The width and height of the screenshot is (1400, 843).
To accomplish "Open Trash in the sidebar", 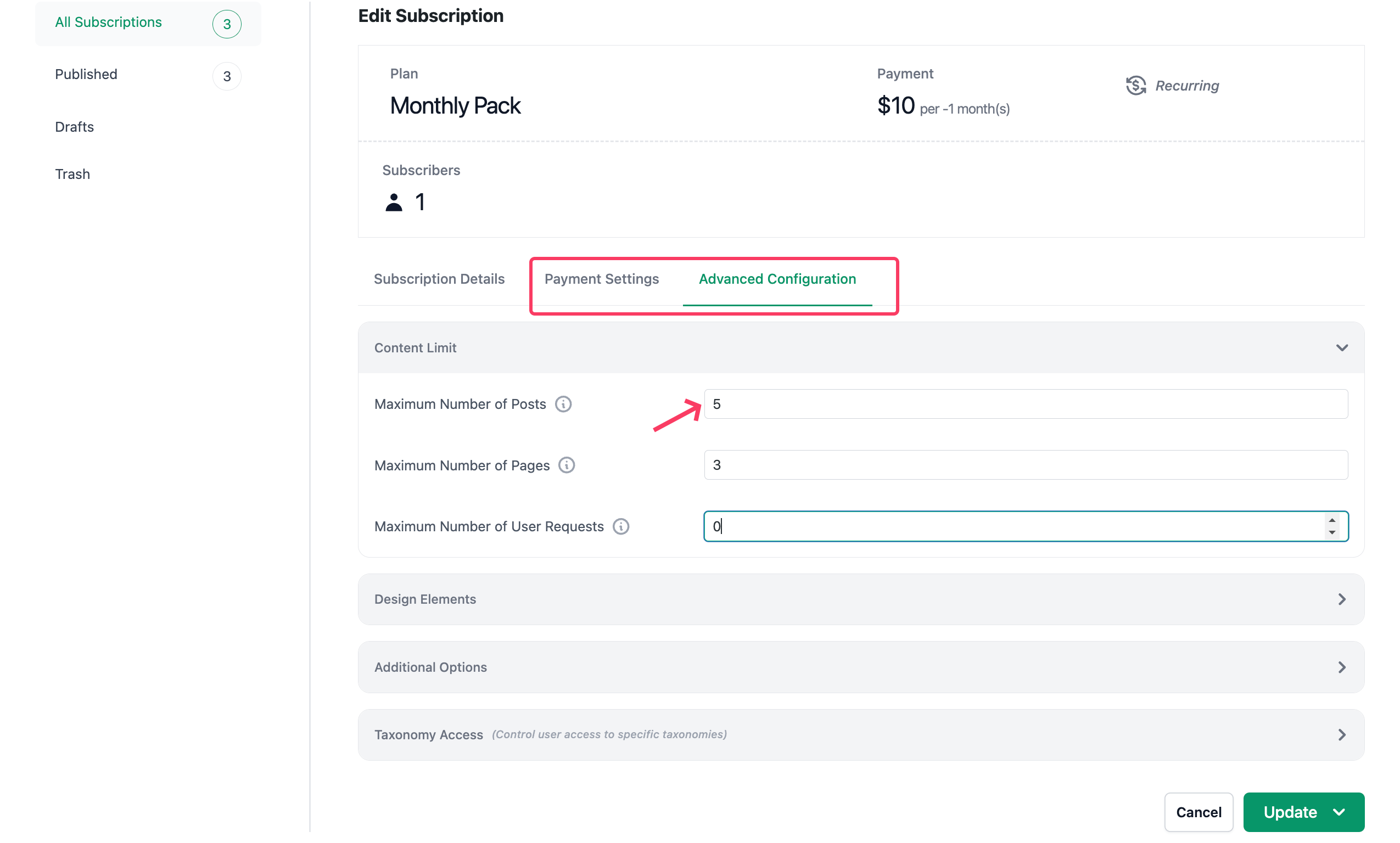I will coord(72,174).
